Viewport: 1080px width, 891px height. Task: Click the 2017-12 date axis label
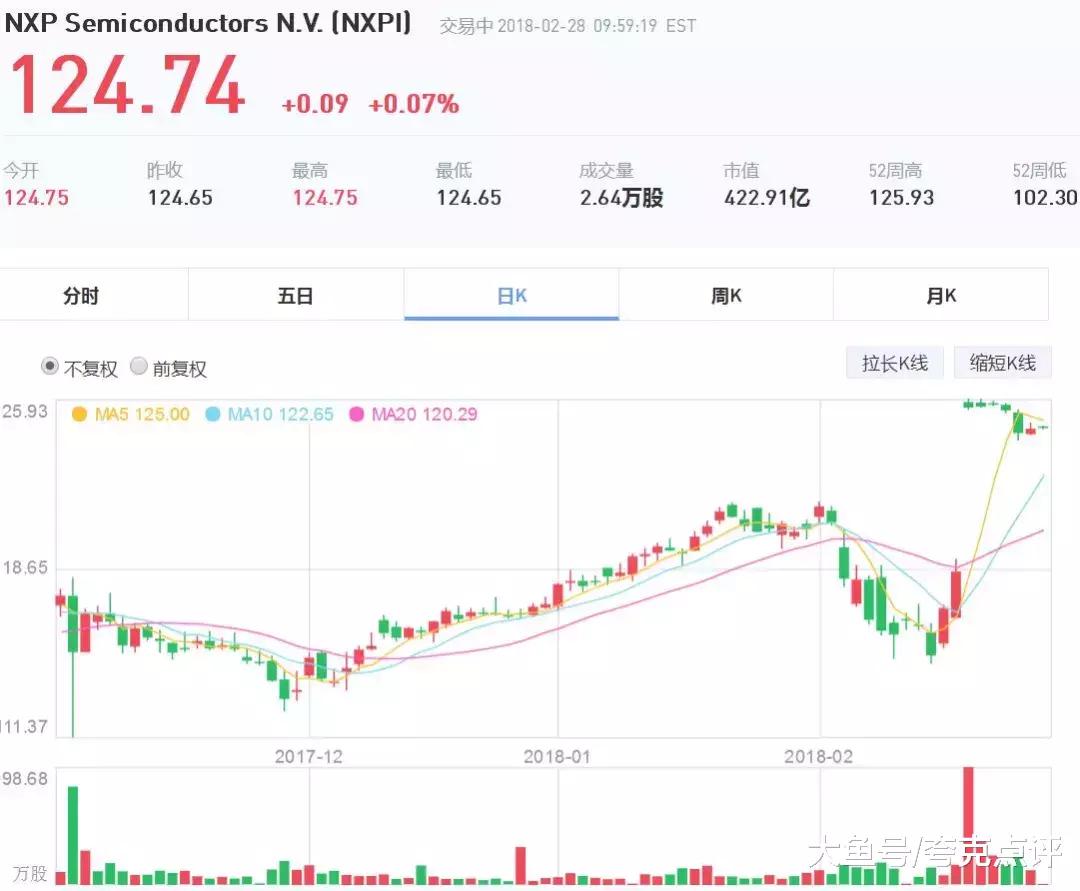pyautogui.click(x=309, y=757)
